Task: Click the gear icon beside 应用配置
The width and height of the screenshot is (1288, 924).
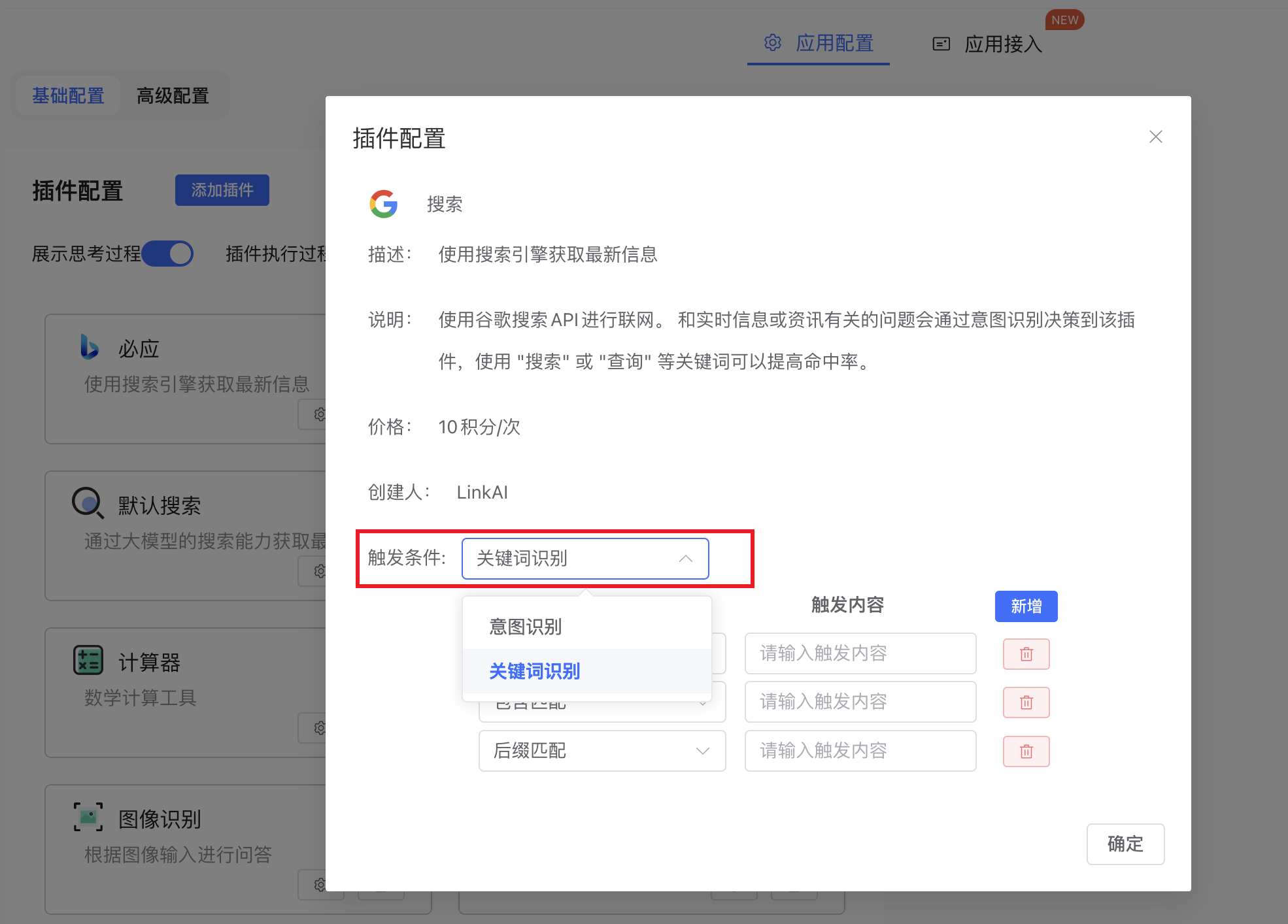Action: [773, 43]
